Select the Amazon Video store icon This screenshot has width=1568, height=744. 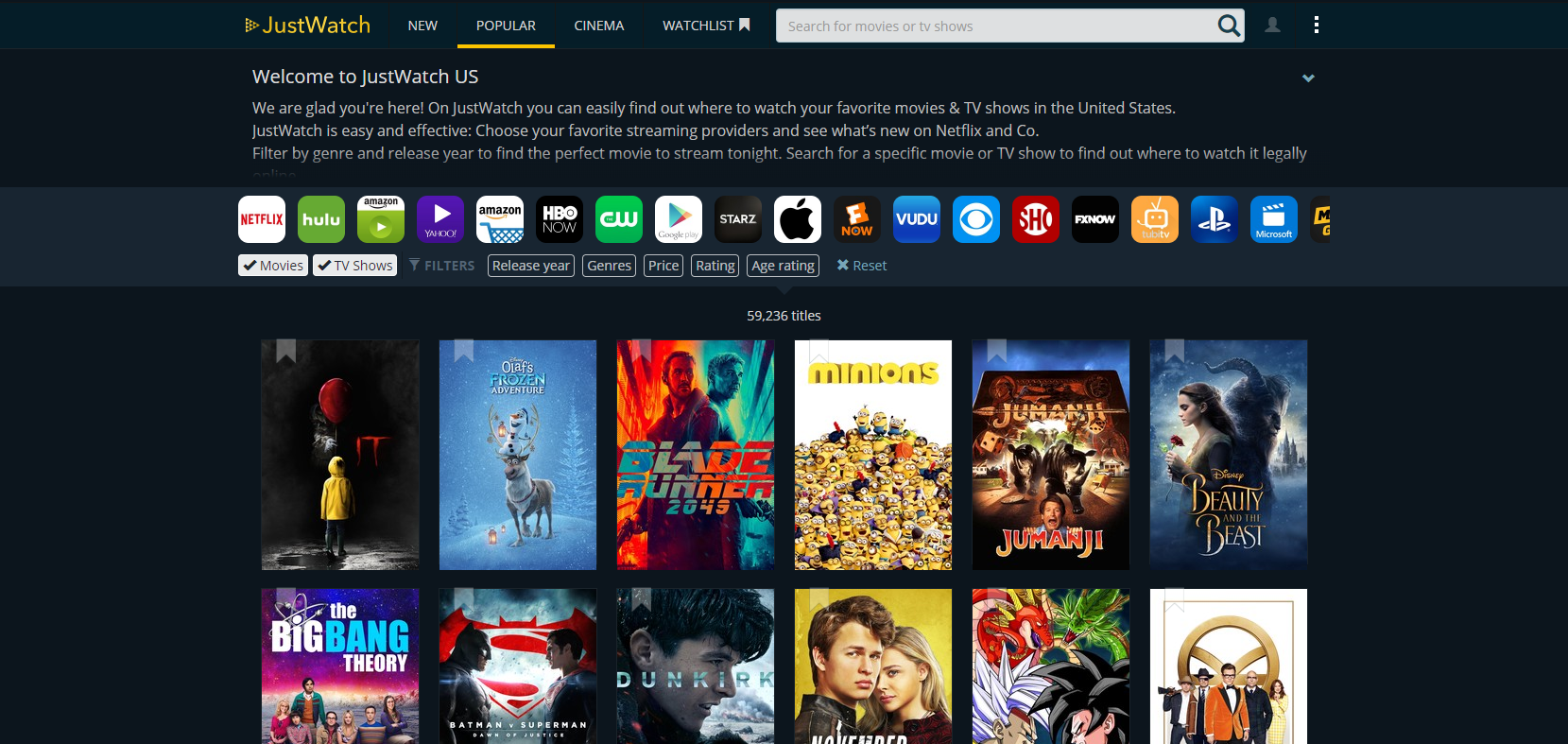[500, 219]
